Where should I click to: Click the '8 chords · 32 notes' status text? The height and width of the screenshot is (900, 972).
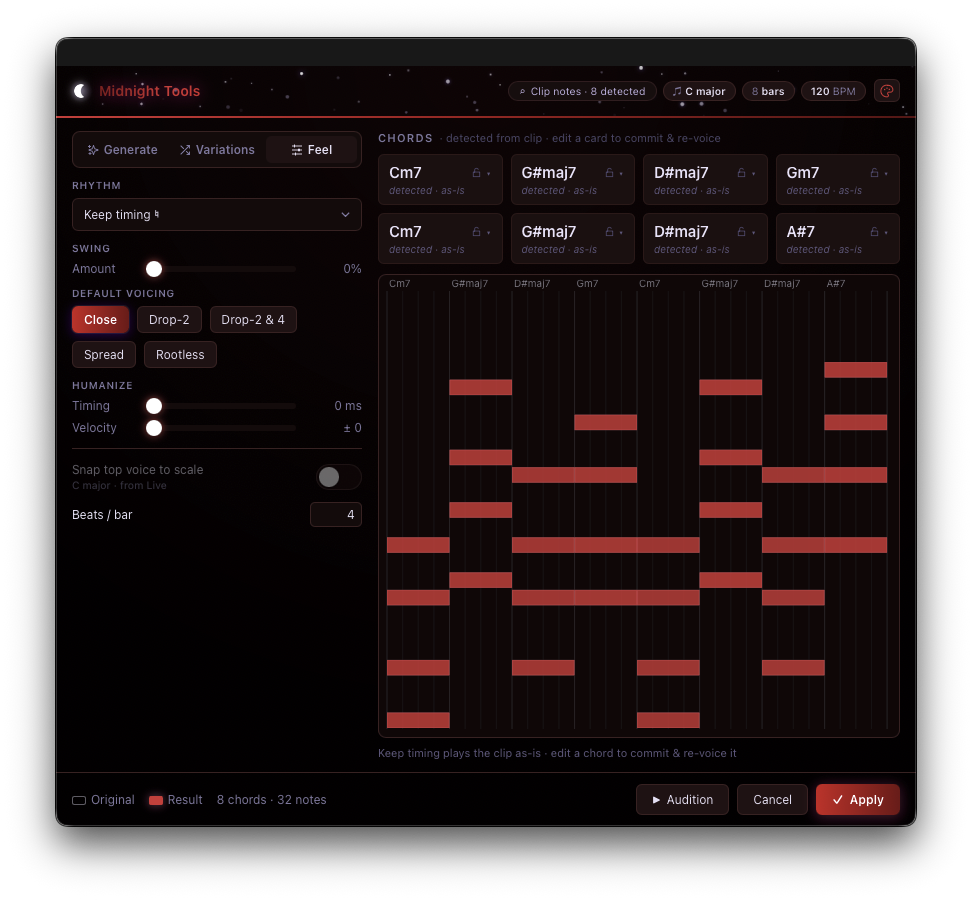click(x=272, y=800)
